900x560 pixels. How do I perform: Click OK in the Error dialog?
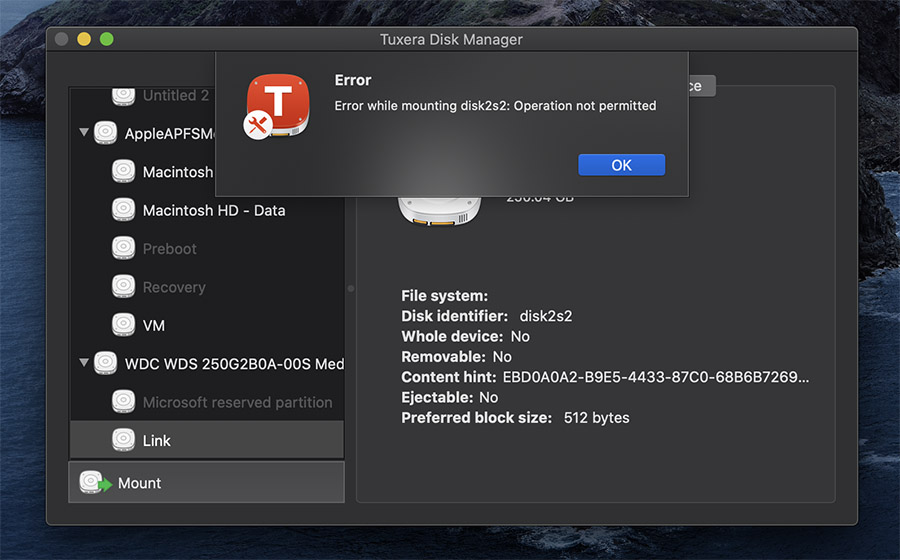coord(621,165)
